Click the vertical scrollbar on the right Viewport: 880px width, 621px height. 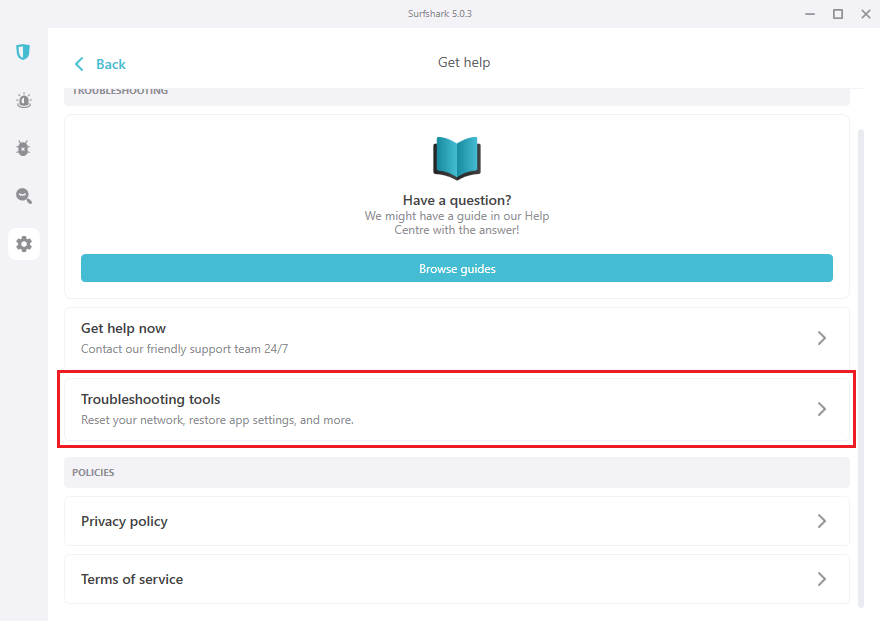coord(863,360)
